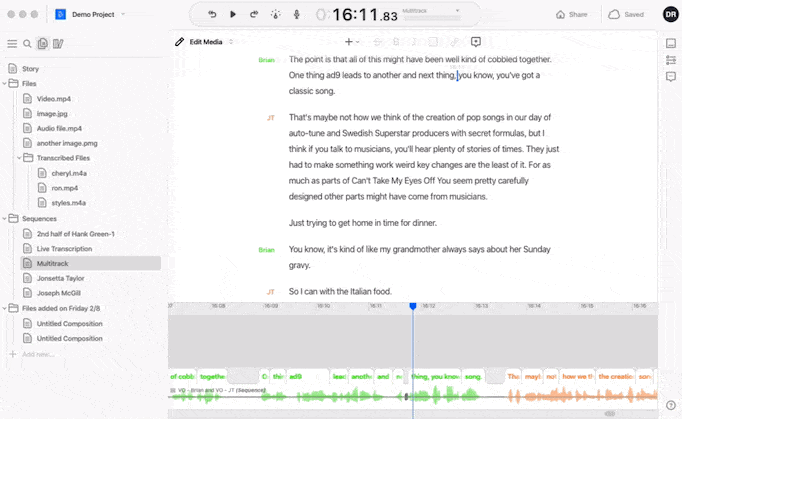800x491 pixels.
Task: Click the Transcribed Files folder icon
Action: click(x=29, y=158)
